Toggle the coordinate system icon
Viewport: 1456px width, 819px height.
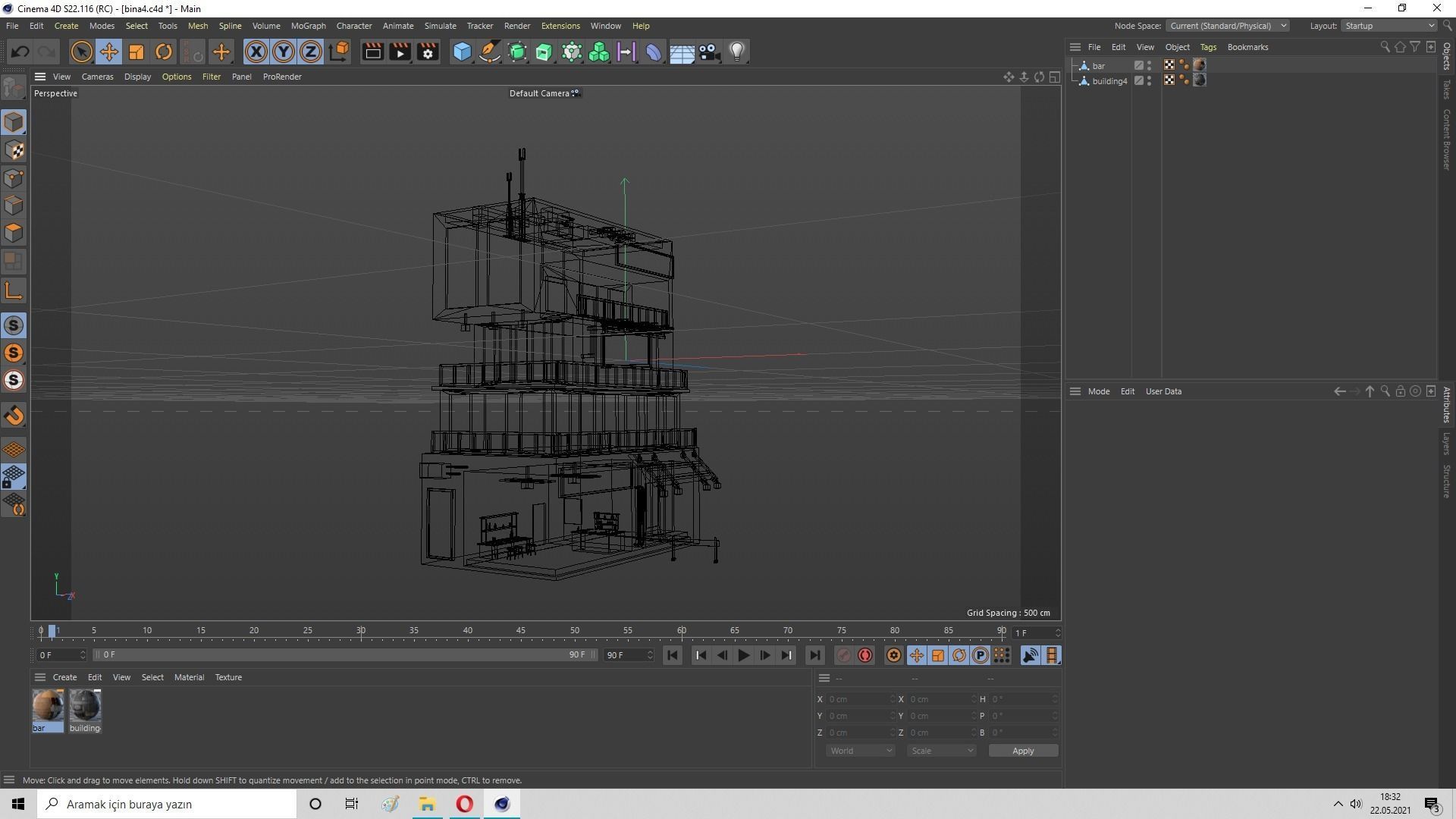coord(340,52)
